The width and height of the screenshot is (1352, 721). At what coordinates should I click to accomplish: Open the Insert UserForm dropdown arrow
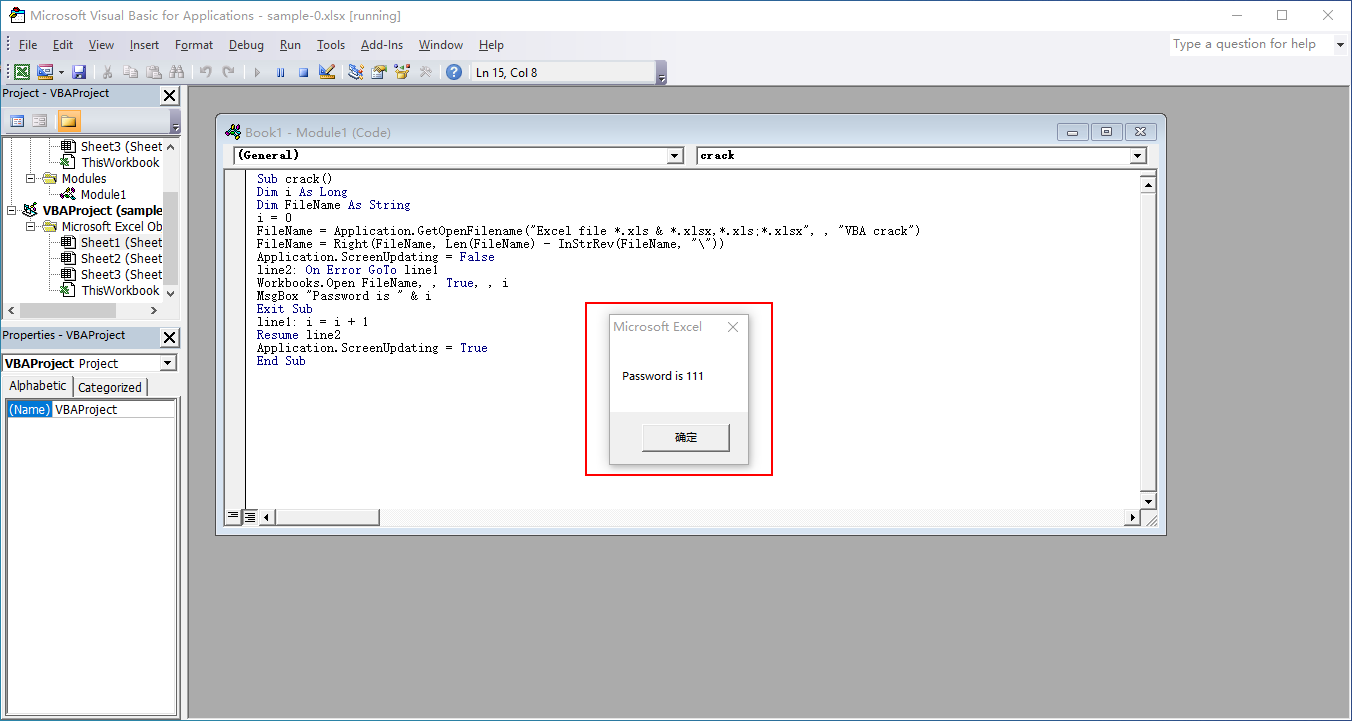[x=61, y=72]
